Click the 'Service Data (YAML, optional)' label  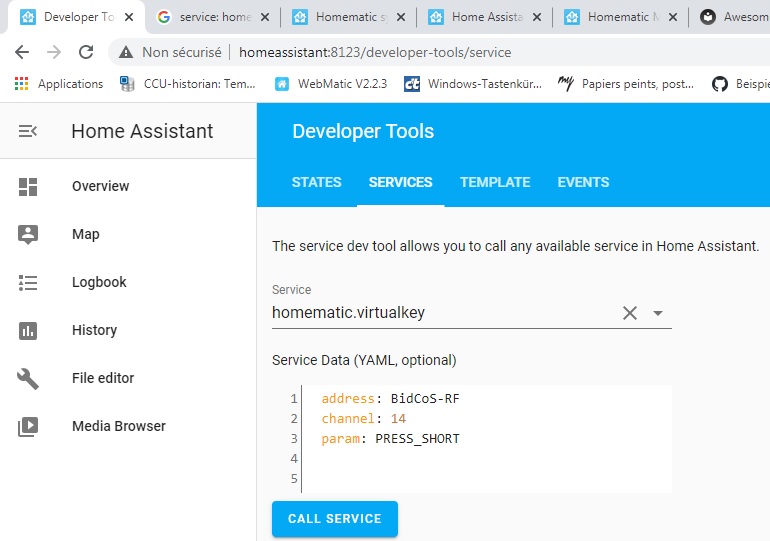pyautogui.click(x=364, y=360)
